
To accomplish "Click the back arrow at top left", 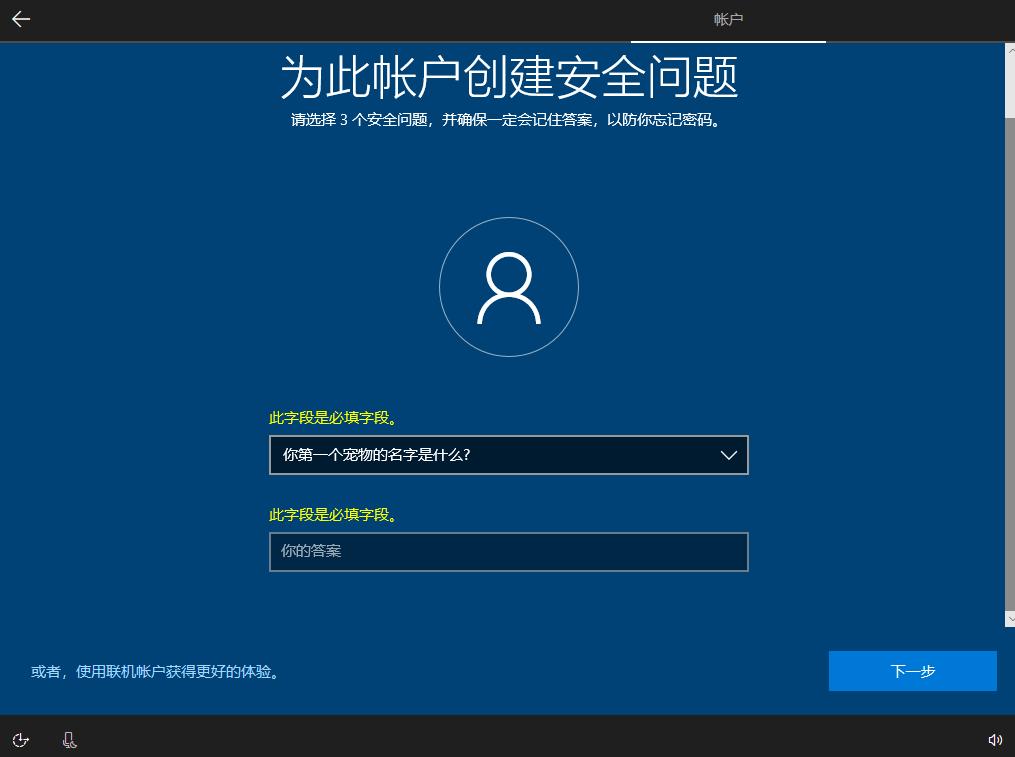I will (x=20, y=18).
